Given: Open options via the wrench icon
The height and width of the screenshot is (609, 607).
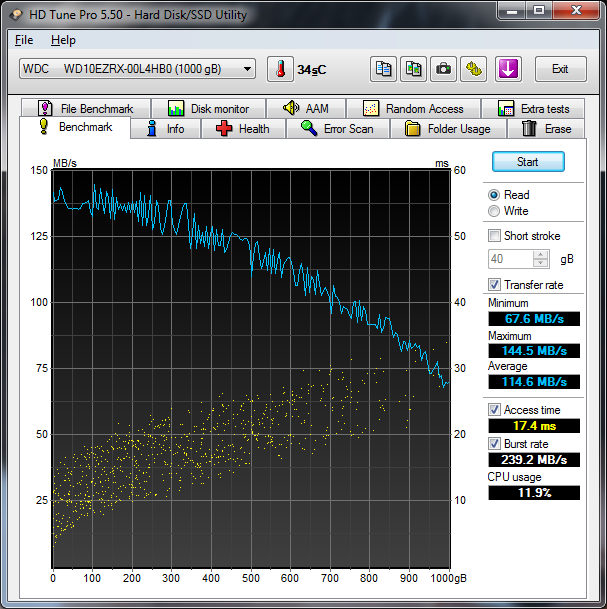Looking at the screenshot, I should click(x=473, y=69).
